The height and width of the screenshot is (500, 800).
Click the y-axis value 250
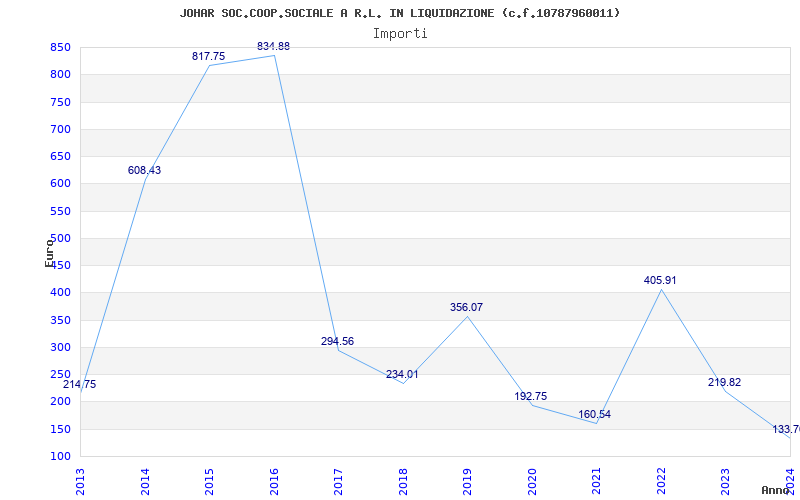(60, 374)
